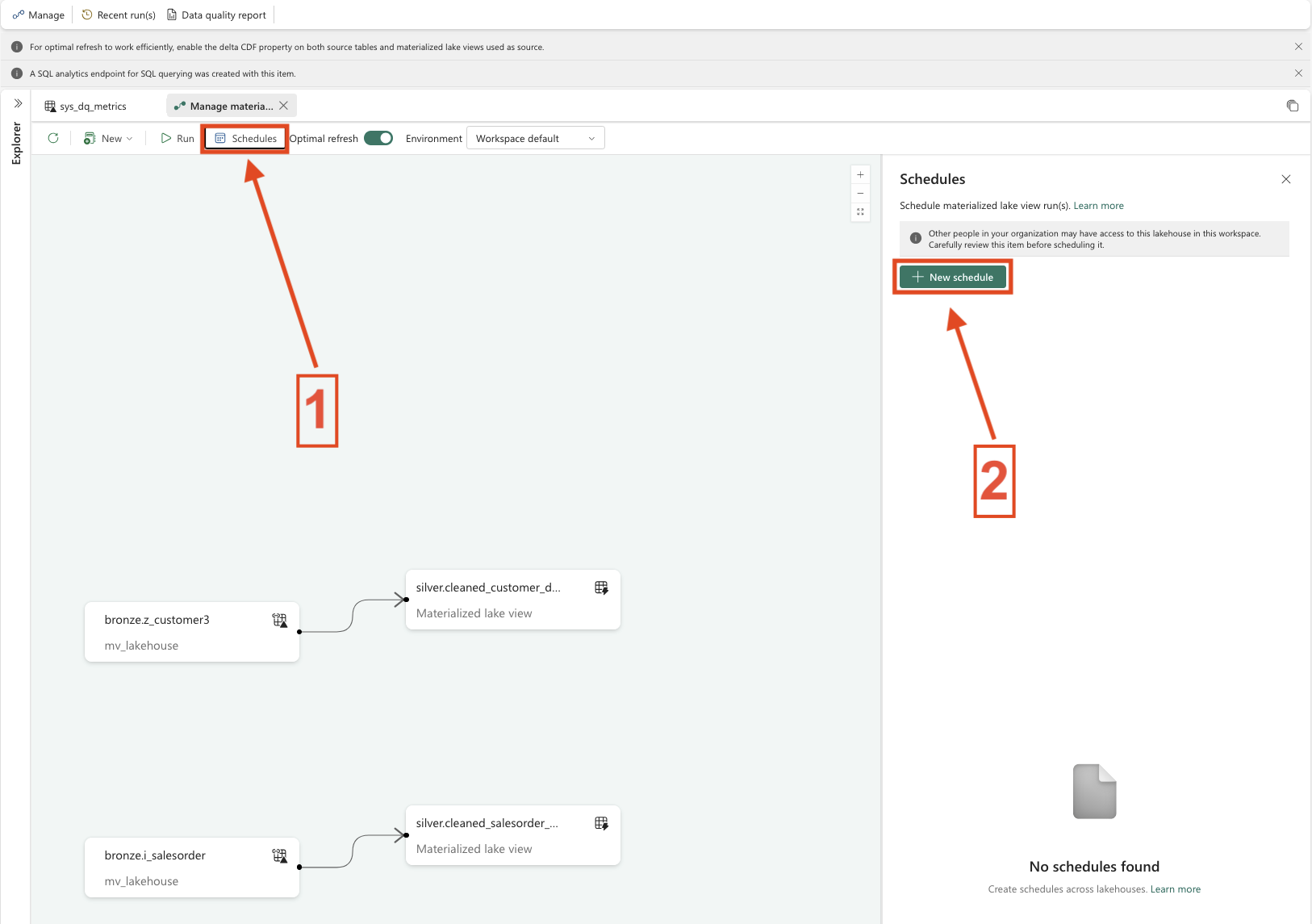Zoom out on the lineage canvas
This screenshot has width=1312, height=924.
860,193
